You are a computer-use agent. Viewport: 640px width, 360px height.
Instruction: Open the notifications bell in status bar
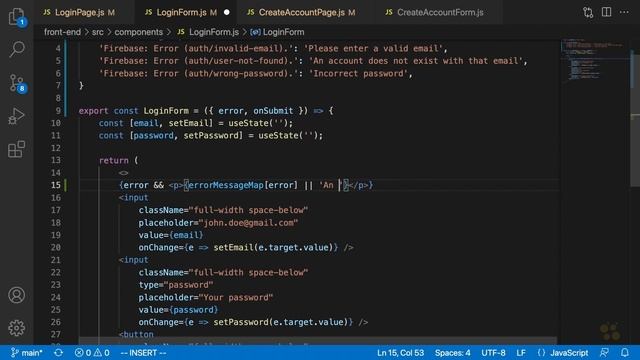(625, 353)
